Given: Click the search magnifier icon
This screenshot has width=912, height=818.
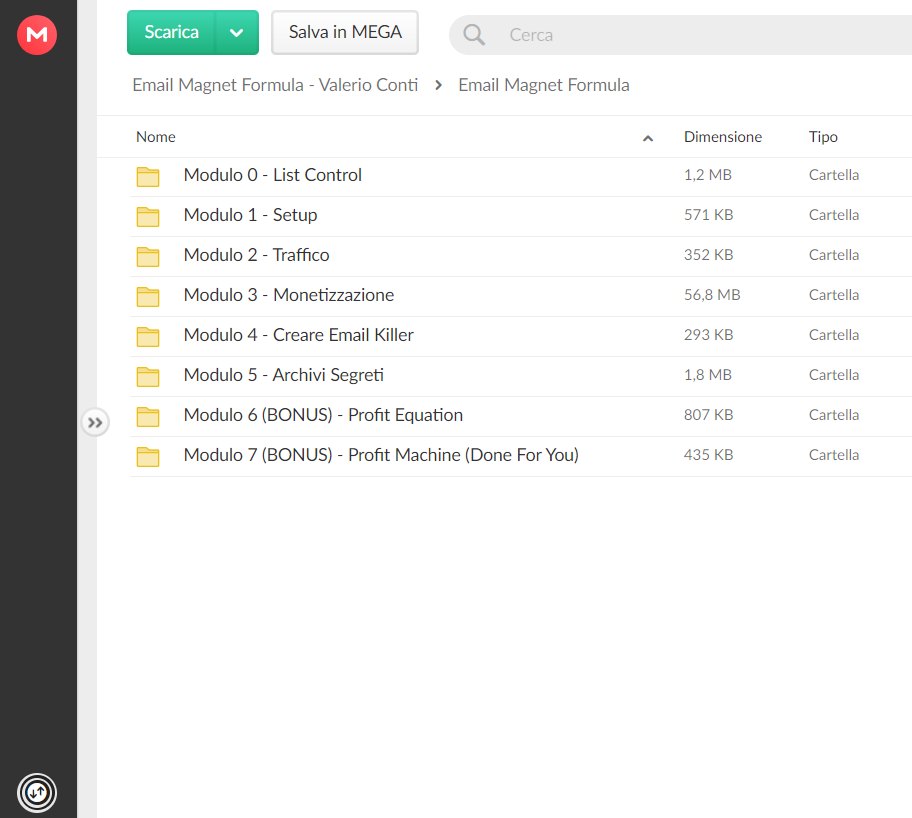Looking at the screenshot, I should point(474,35).
